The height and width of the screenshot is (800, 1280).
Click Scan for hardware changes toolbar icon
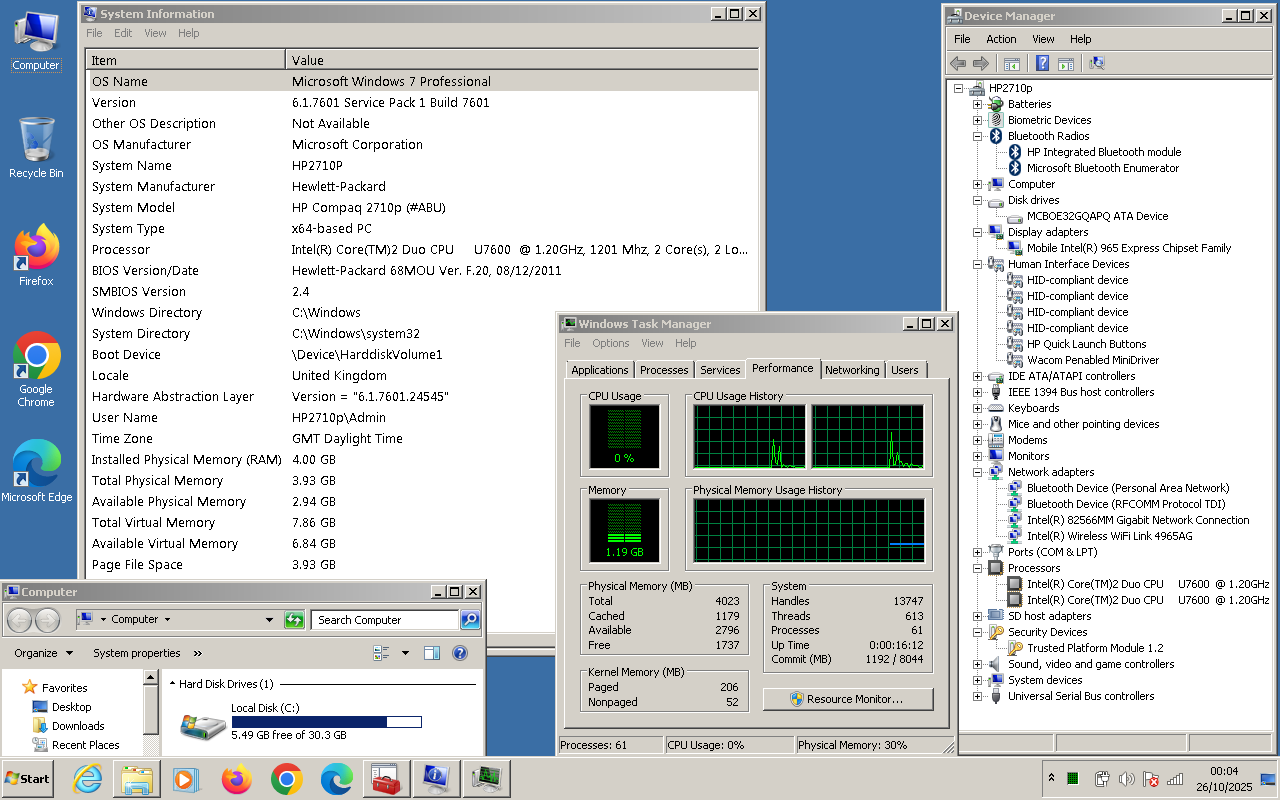[1097, 64]
